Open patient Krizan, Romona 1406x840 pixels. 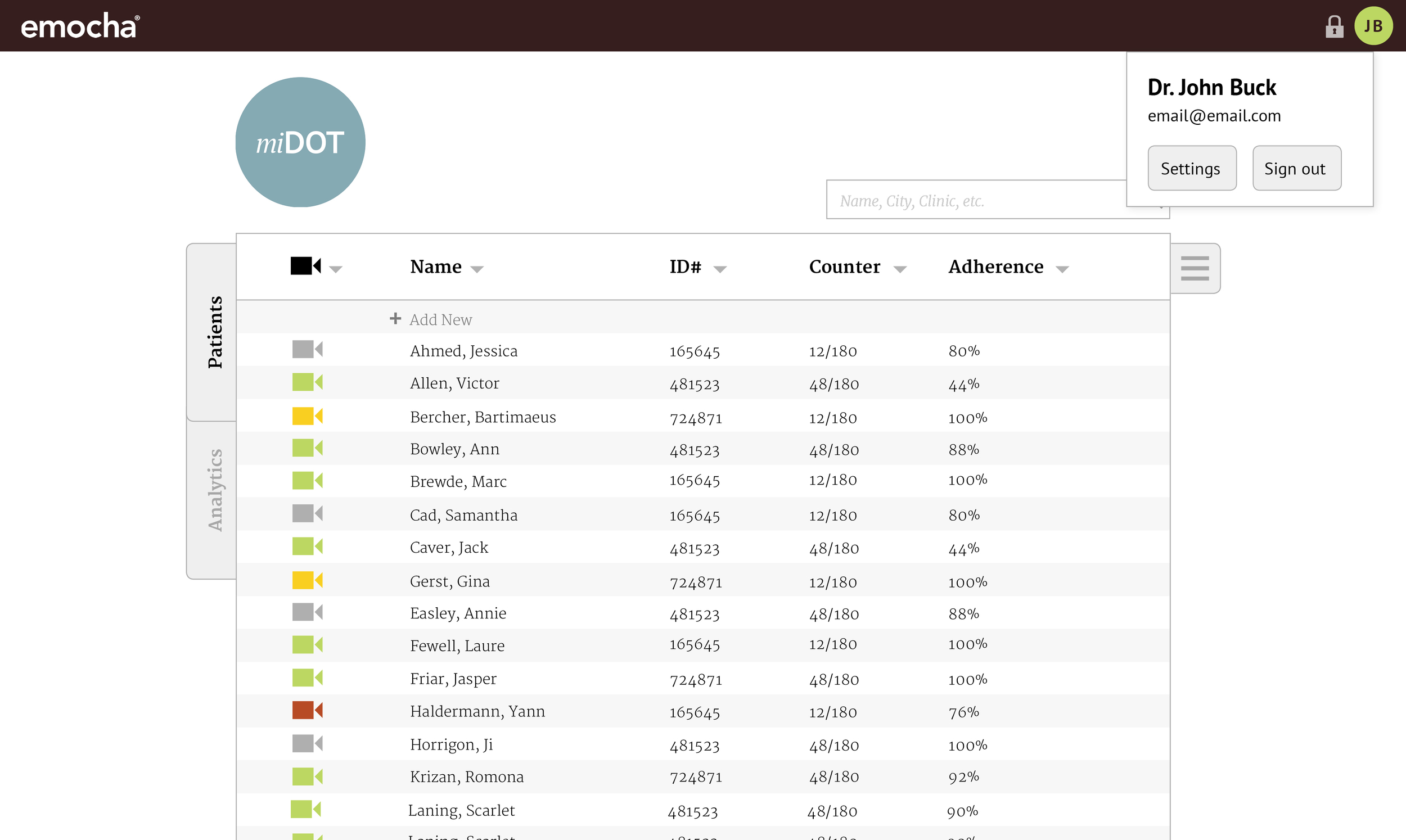[x=466, y=776]
